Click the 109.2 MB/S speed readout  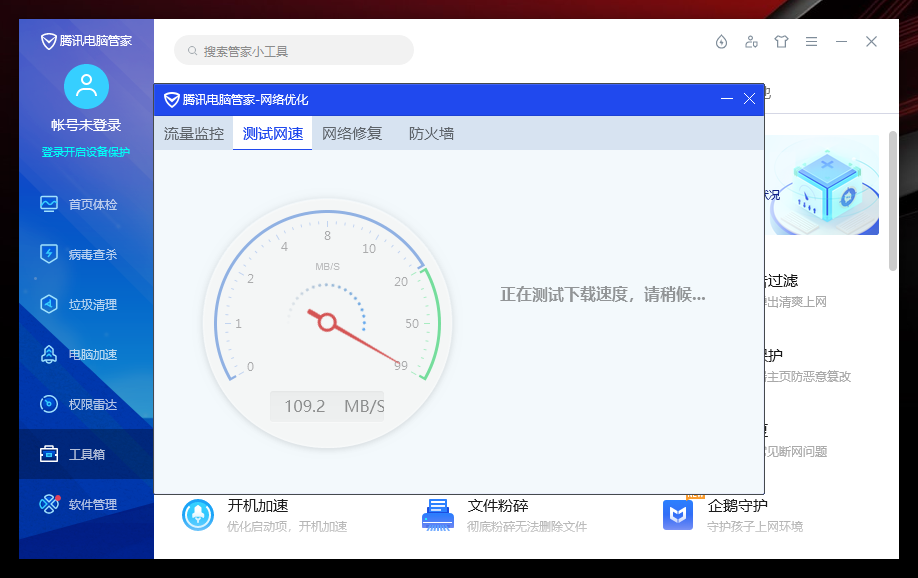tap(327, 406)
